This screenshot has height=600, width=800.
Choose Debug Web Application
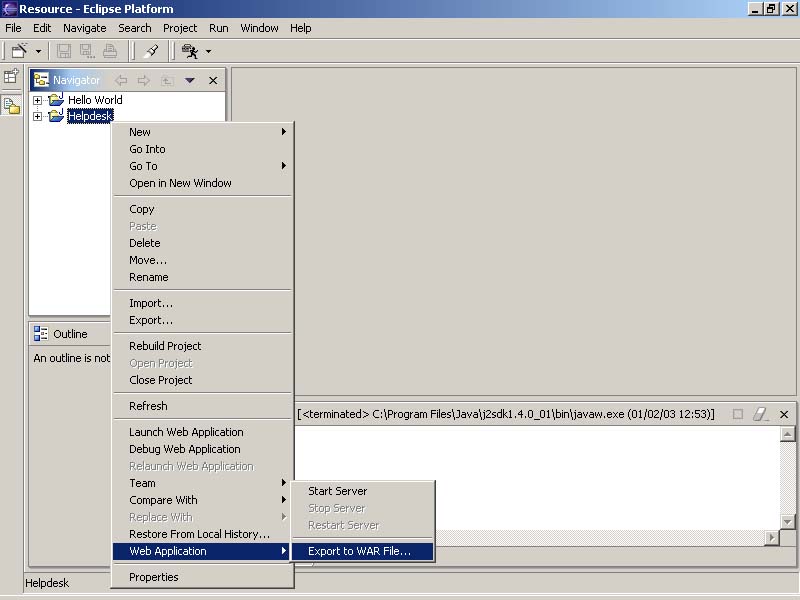[203, 449]
